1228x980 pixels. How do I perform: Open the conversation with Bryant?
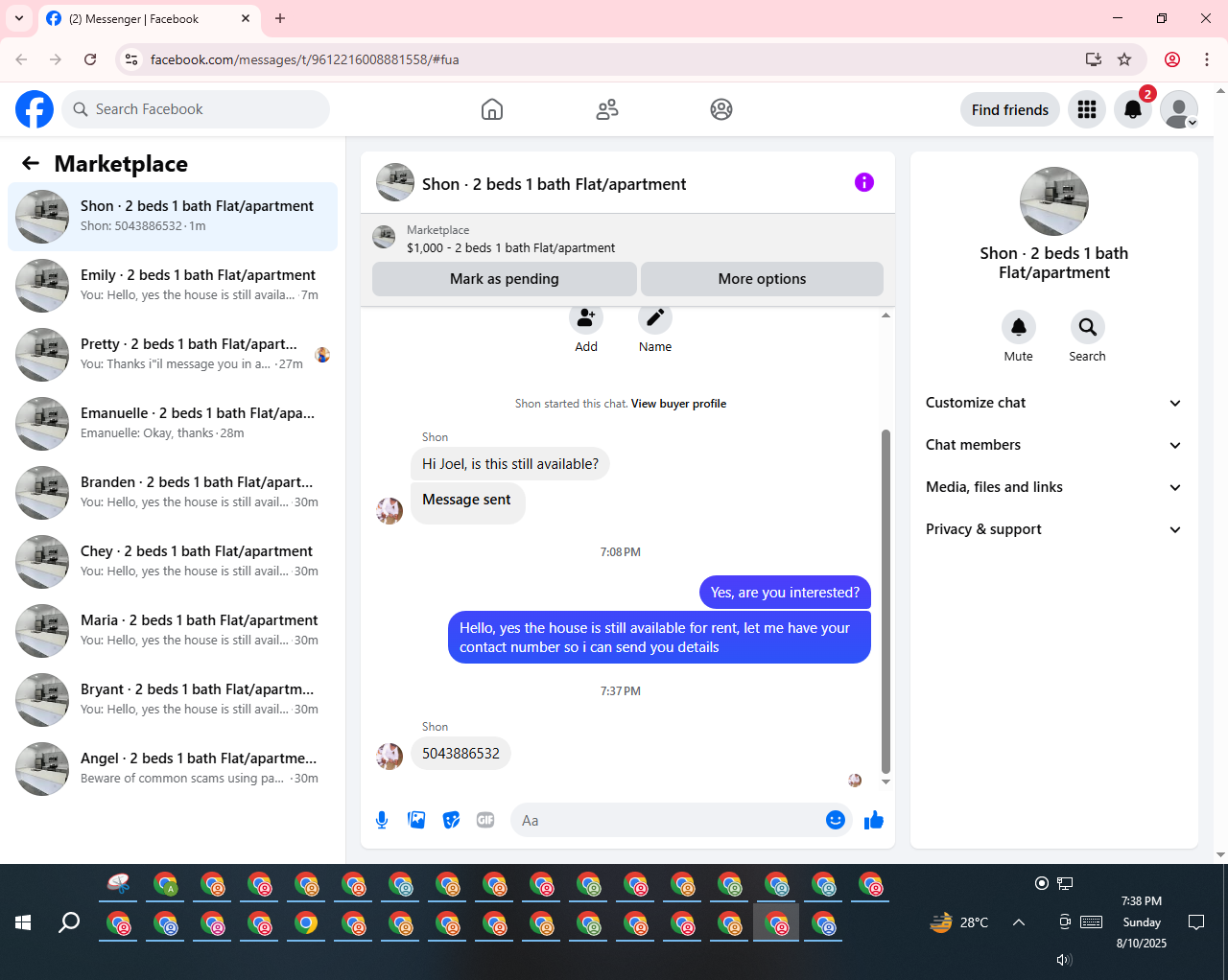click(x=173, y=700)
